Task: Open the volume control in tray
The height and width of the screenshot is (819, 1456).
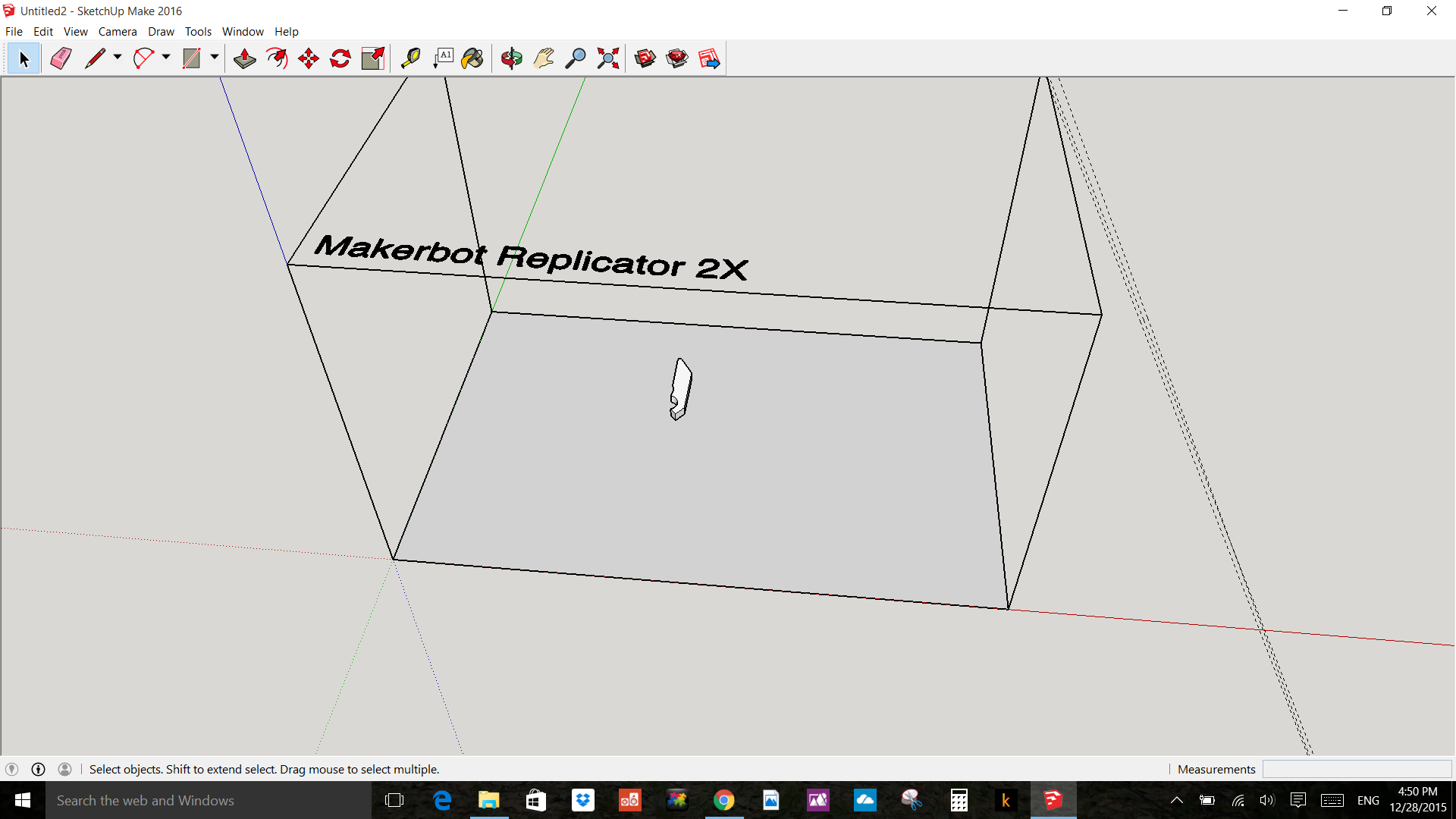Action: (1267, 800)
